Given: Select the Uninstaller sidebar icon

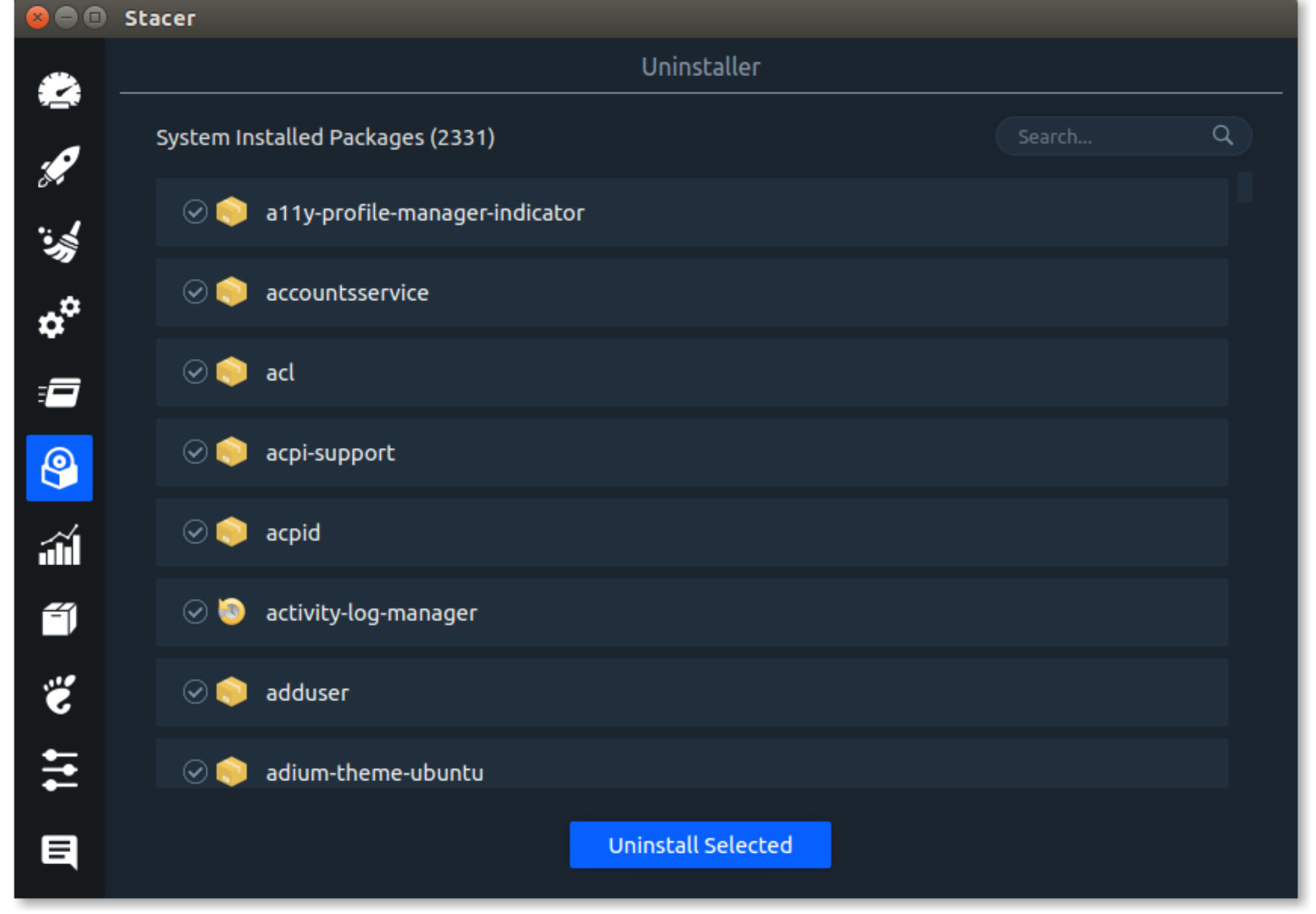Looking at the screenshot, I should pos(59,468).
